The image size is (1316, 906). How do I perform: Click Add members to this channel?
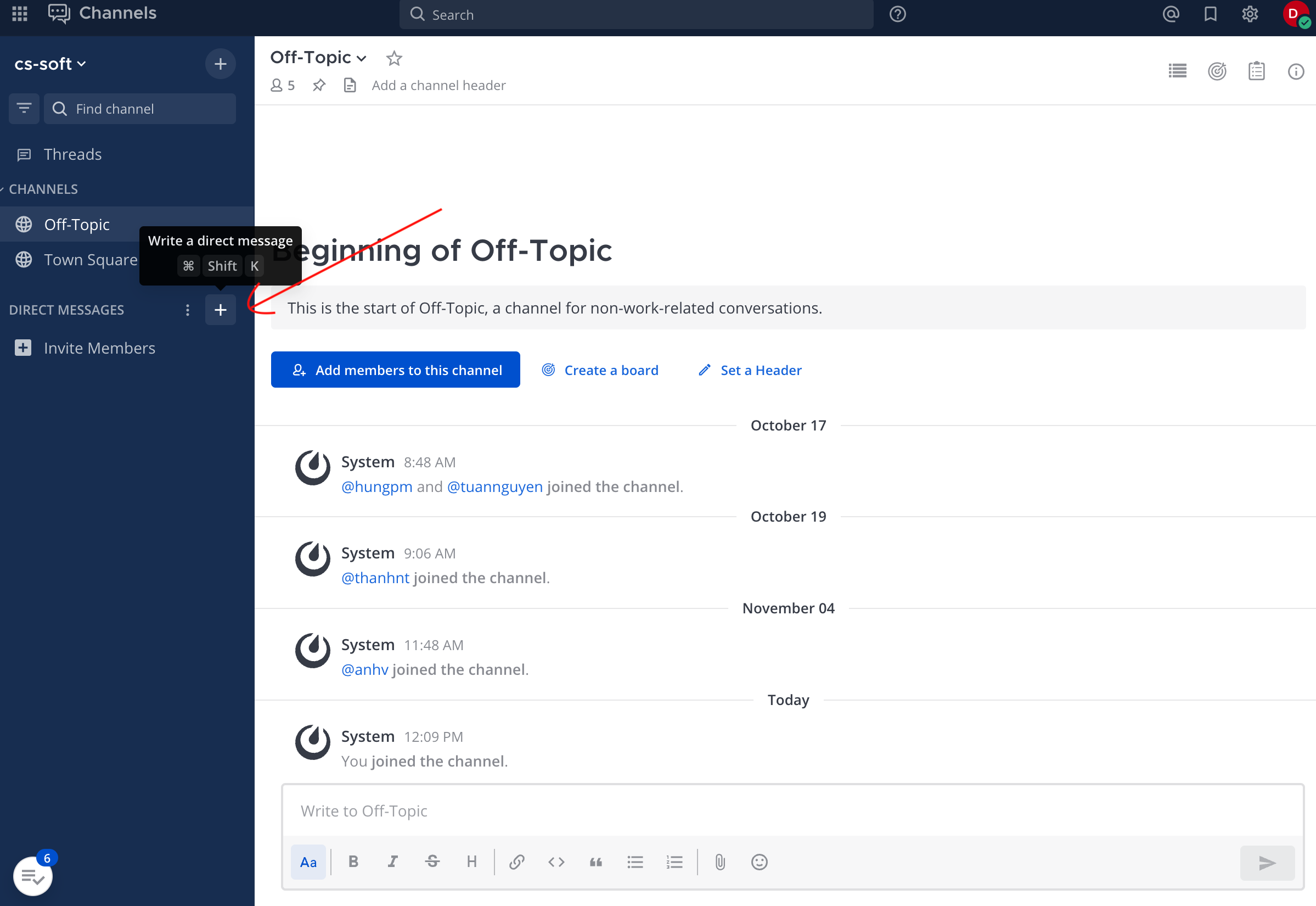click(395, 370)
